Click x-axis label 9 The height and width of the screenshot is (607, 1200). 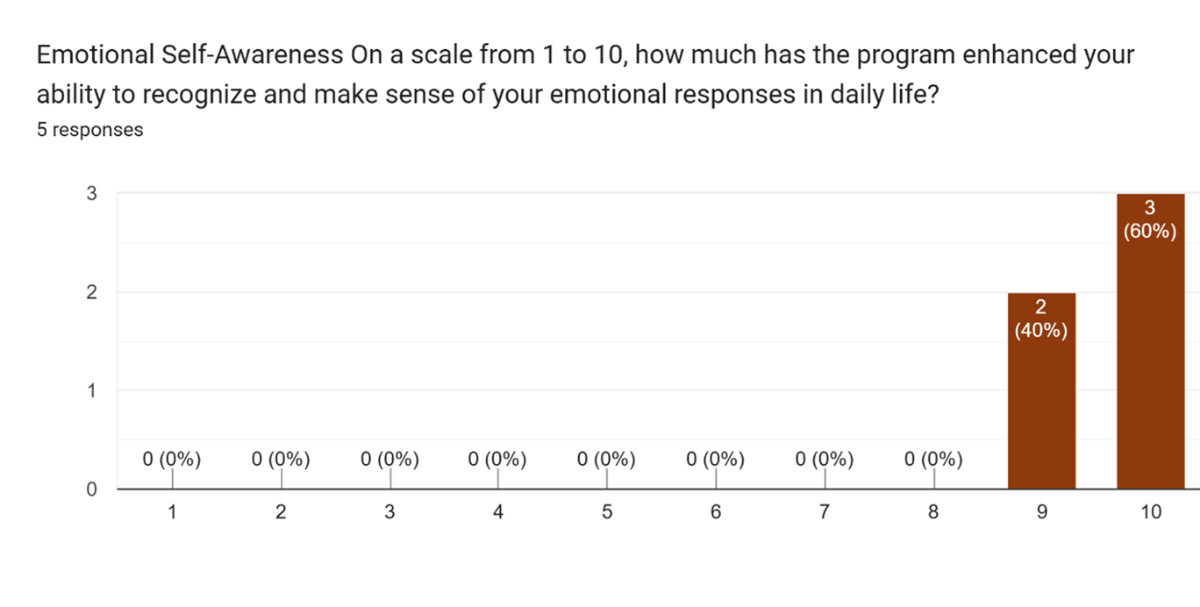(x=1041, y=513)
